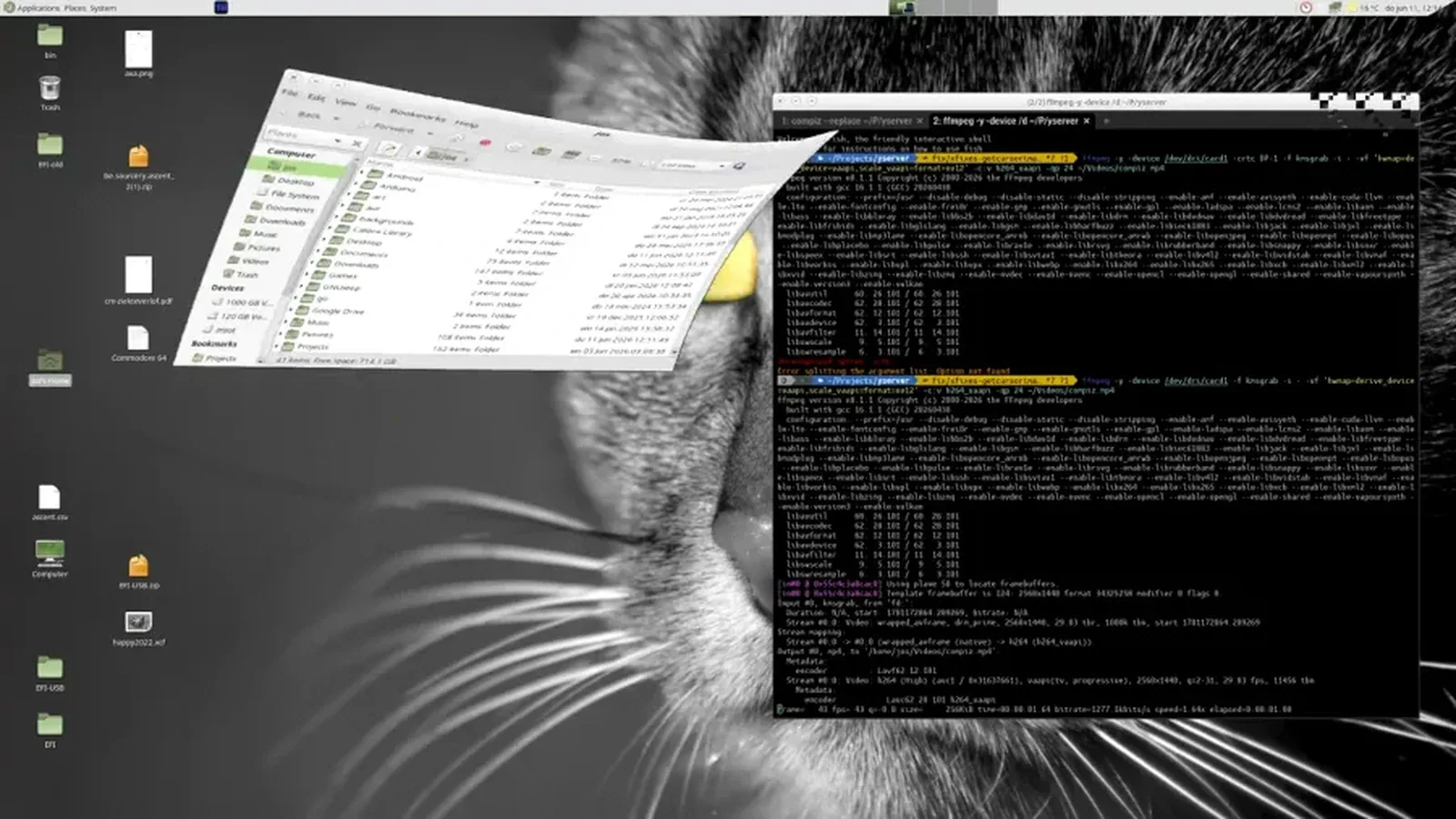Select the Commodore 64 desktop file

(138, 344)
